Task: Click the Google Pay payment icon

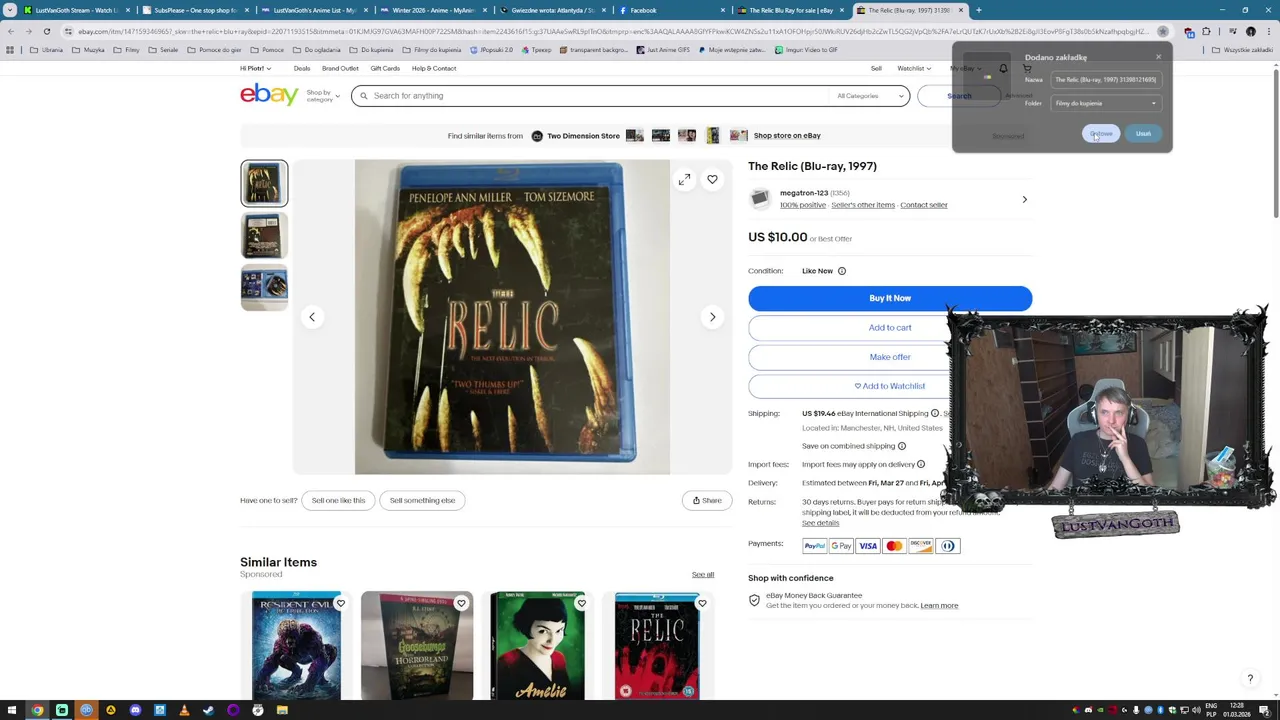Action: point(841,546)
